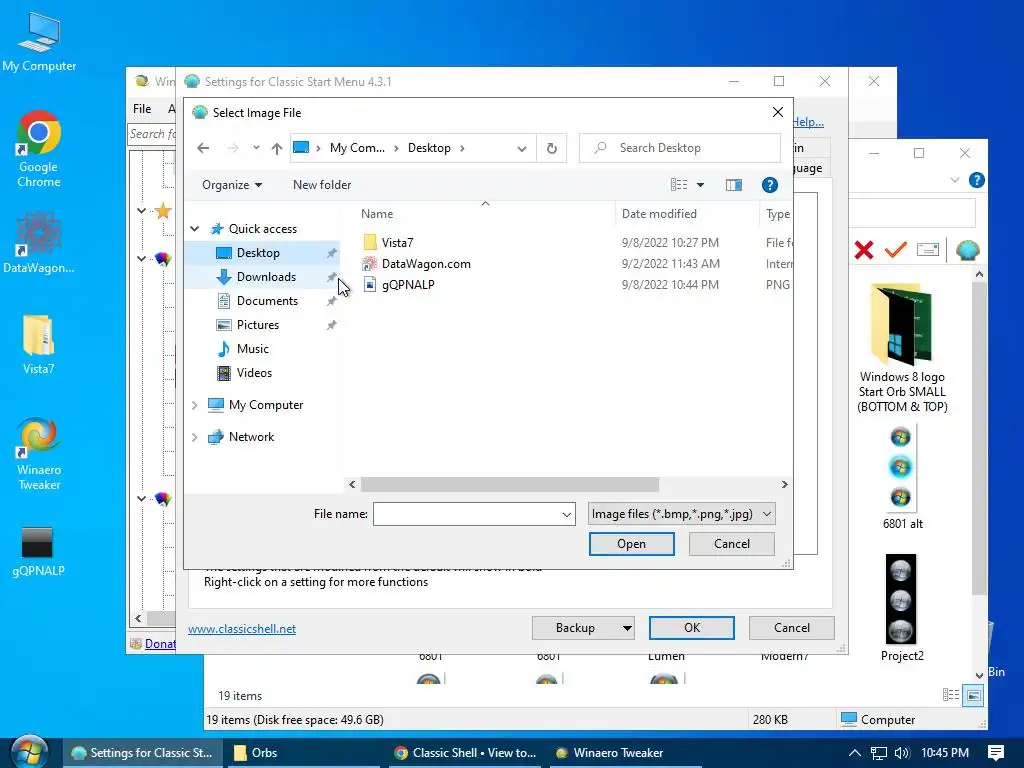Expand Network in the navigation pane
The height and width of the screenshot is (768, 1024).
[195, 437]
